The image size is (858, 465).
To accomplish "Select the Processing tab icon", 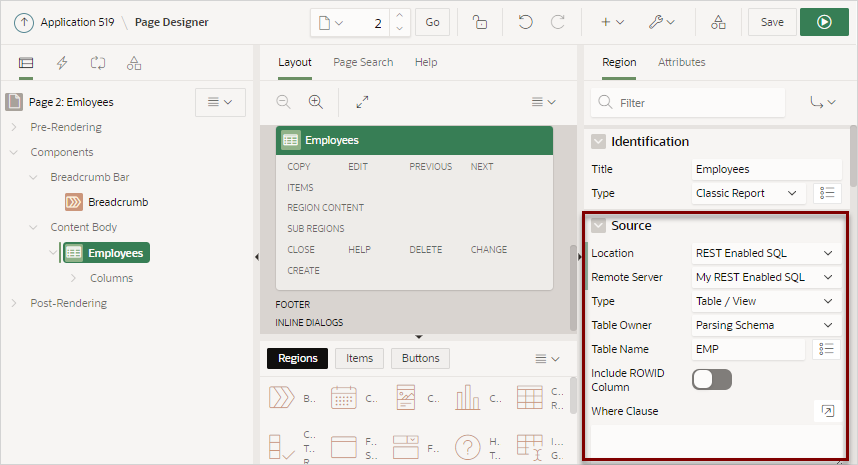I will click(x=98, y=63).
